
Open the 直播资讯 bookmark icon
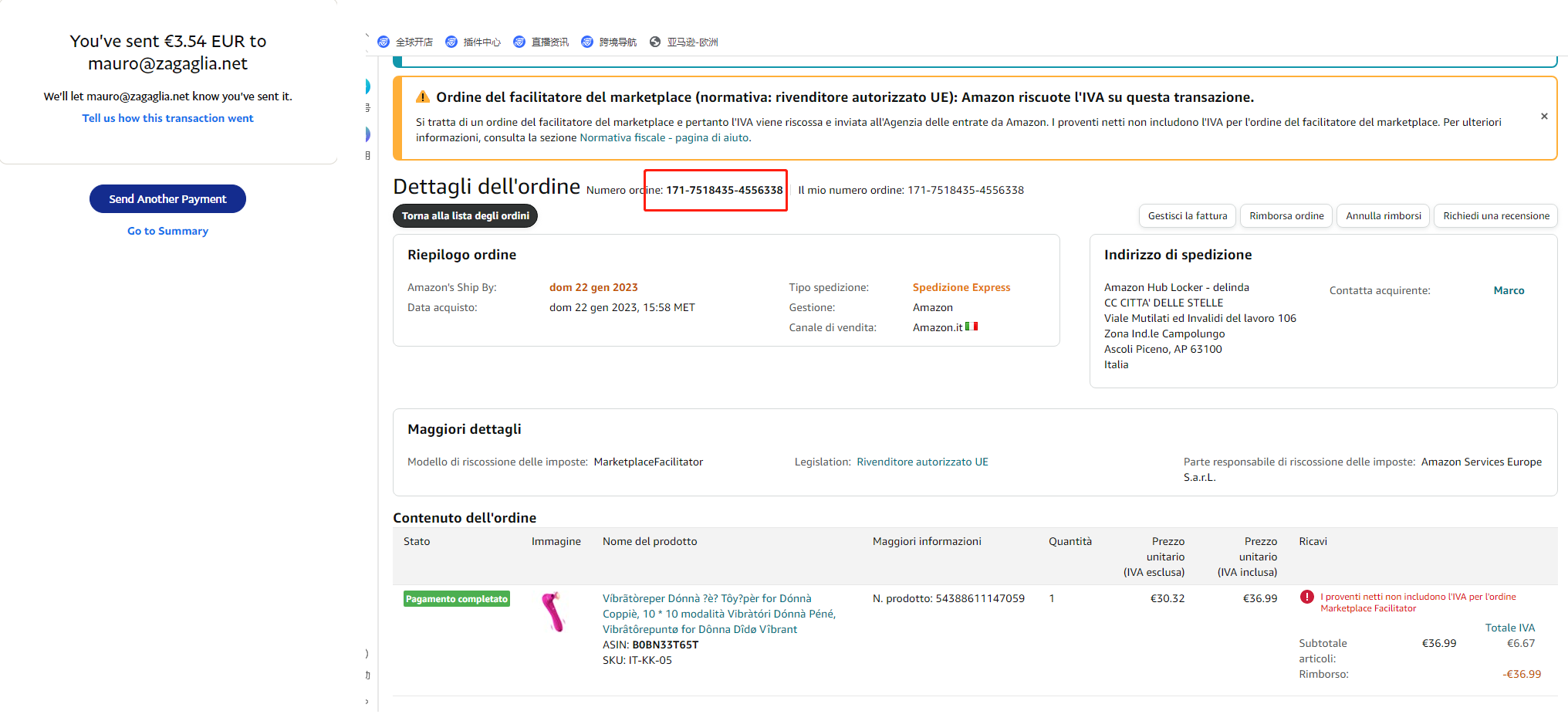[519, 42]
